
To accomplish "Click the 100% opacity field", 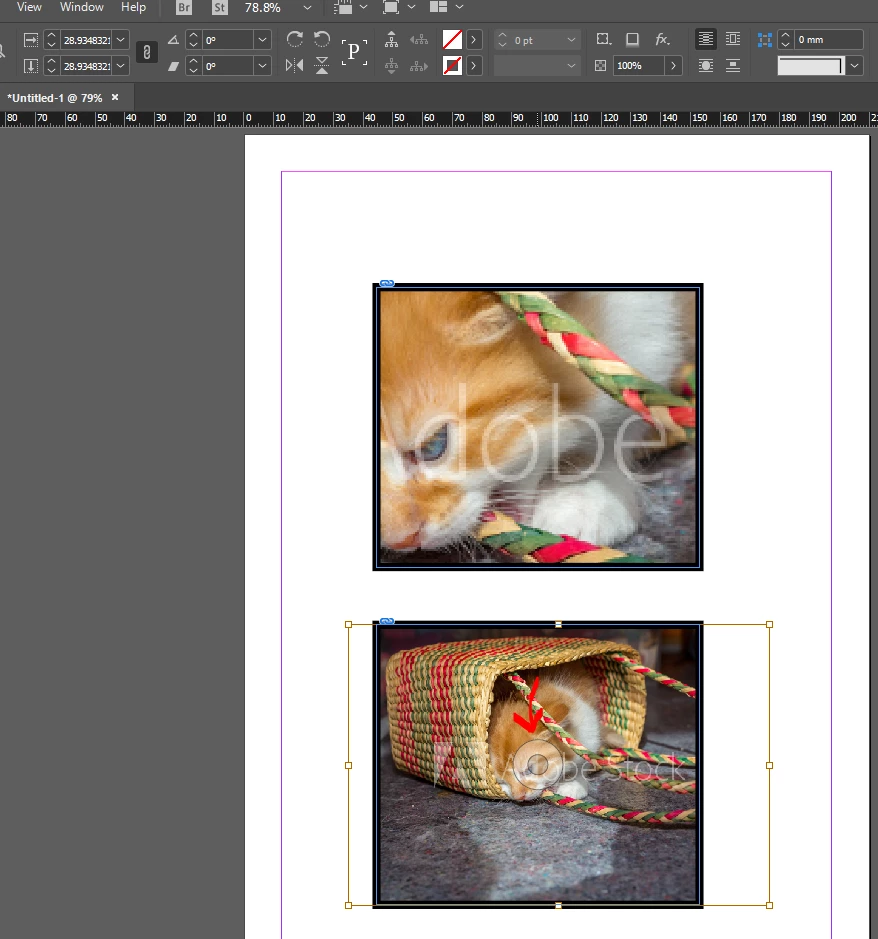I will [x=638, y=65].
